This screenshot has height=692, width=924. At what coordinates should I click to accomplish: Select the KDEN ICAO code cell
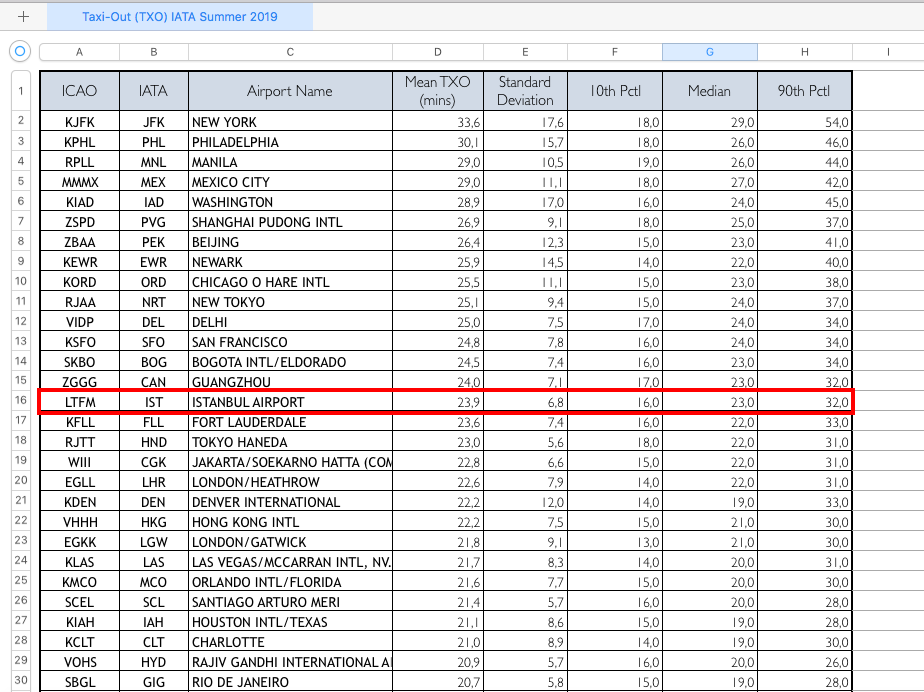click(x=79, y=502)
